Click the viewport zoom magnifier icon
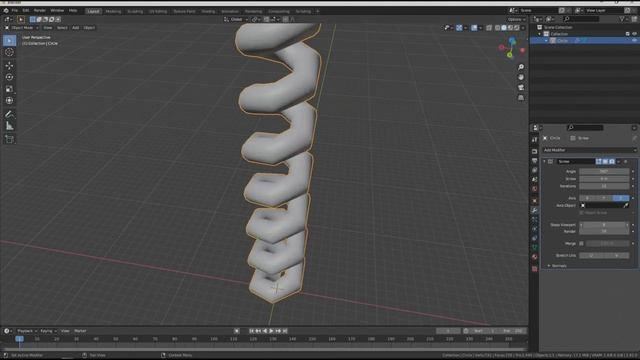The image size is (640, 360). pos(521,67)
